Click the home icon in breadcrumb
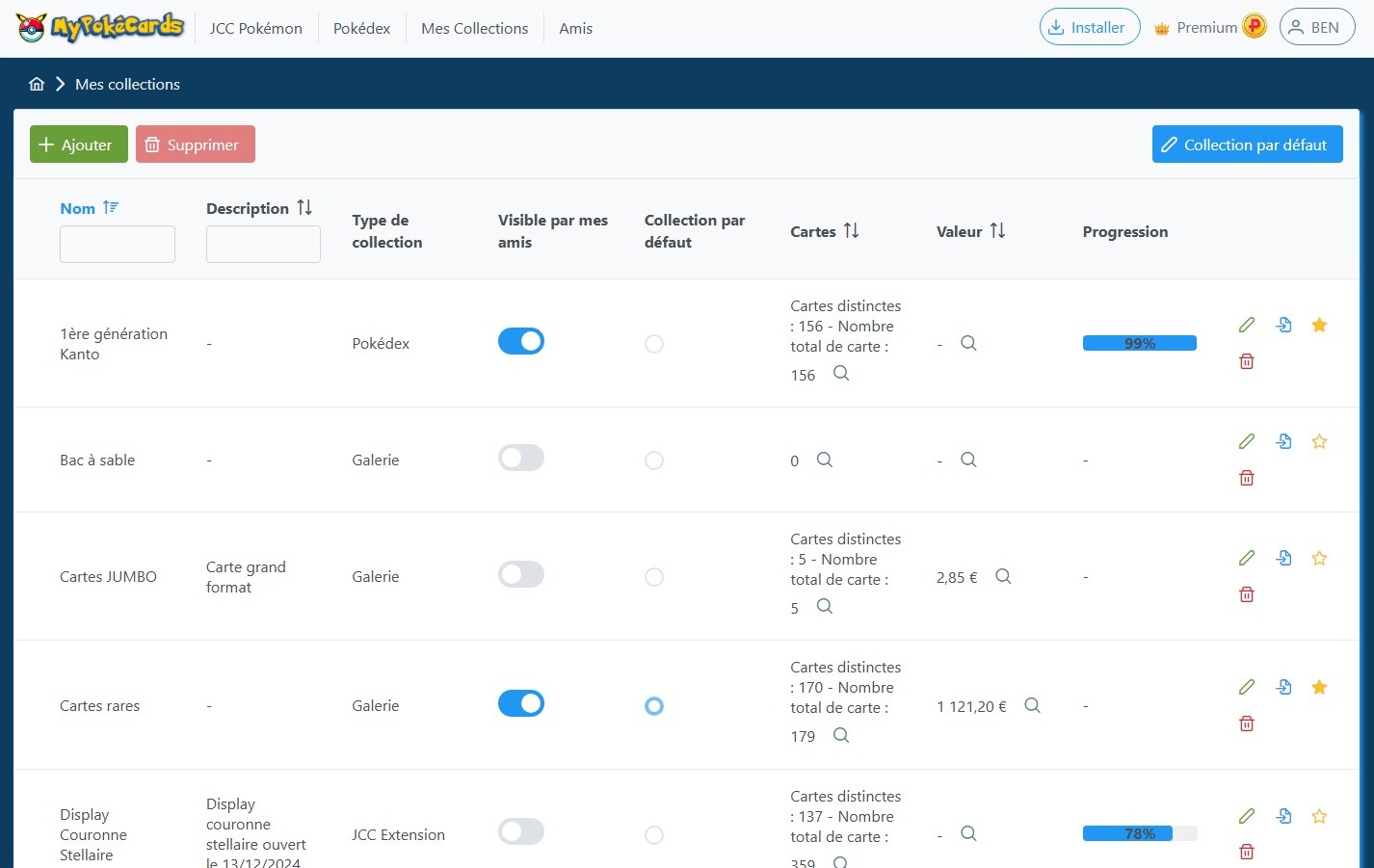The height and width of the screenshot is (868, 1374). (37, 84)
